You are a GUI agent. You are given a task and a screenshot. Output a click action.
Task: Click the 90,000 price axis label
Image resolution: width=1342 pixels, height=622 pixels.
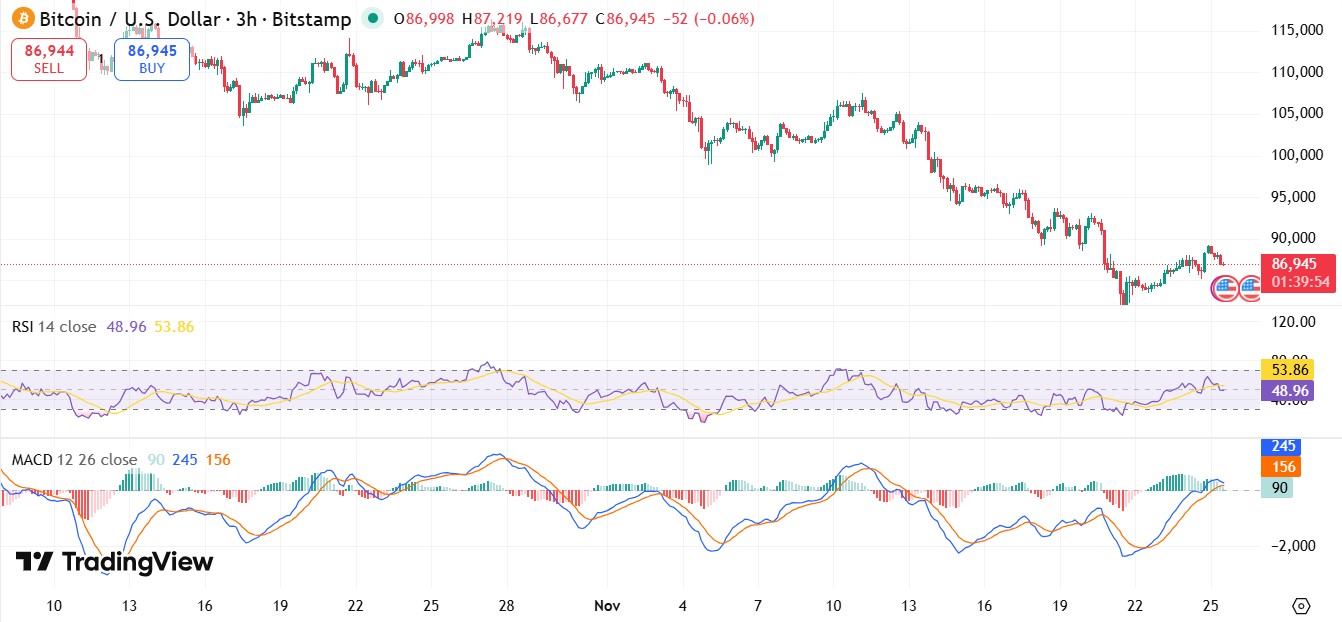[x=1295, y=238]
